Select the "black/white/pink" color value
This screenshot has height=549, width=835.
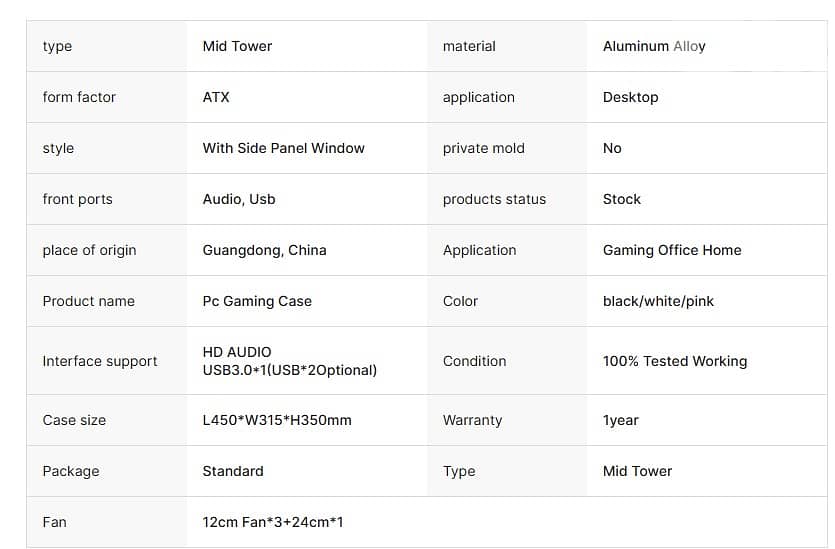[658, 301]
